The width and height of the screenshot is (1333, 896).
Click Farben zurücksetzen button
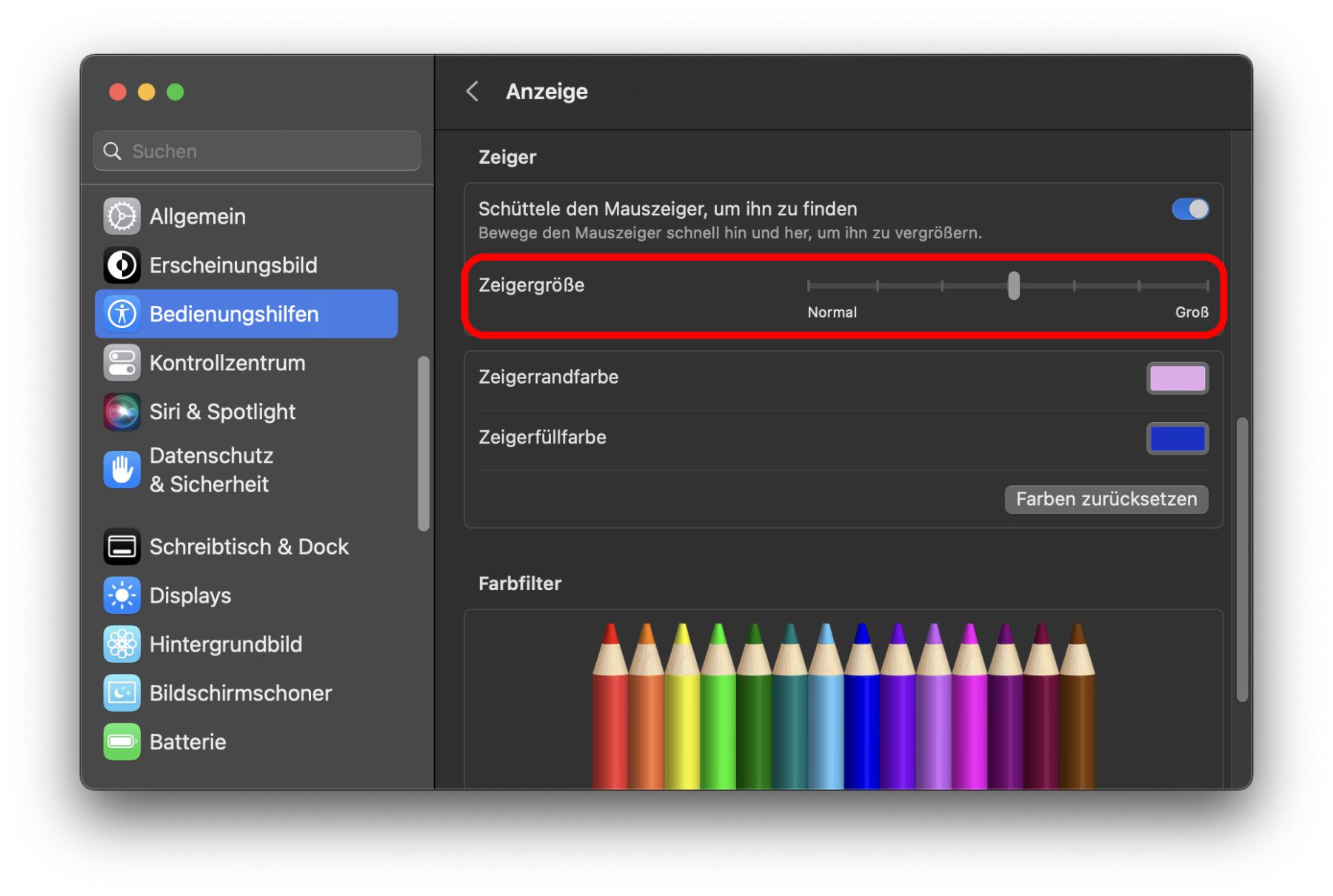tap(1106, 499)
